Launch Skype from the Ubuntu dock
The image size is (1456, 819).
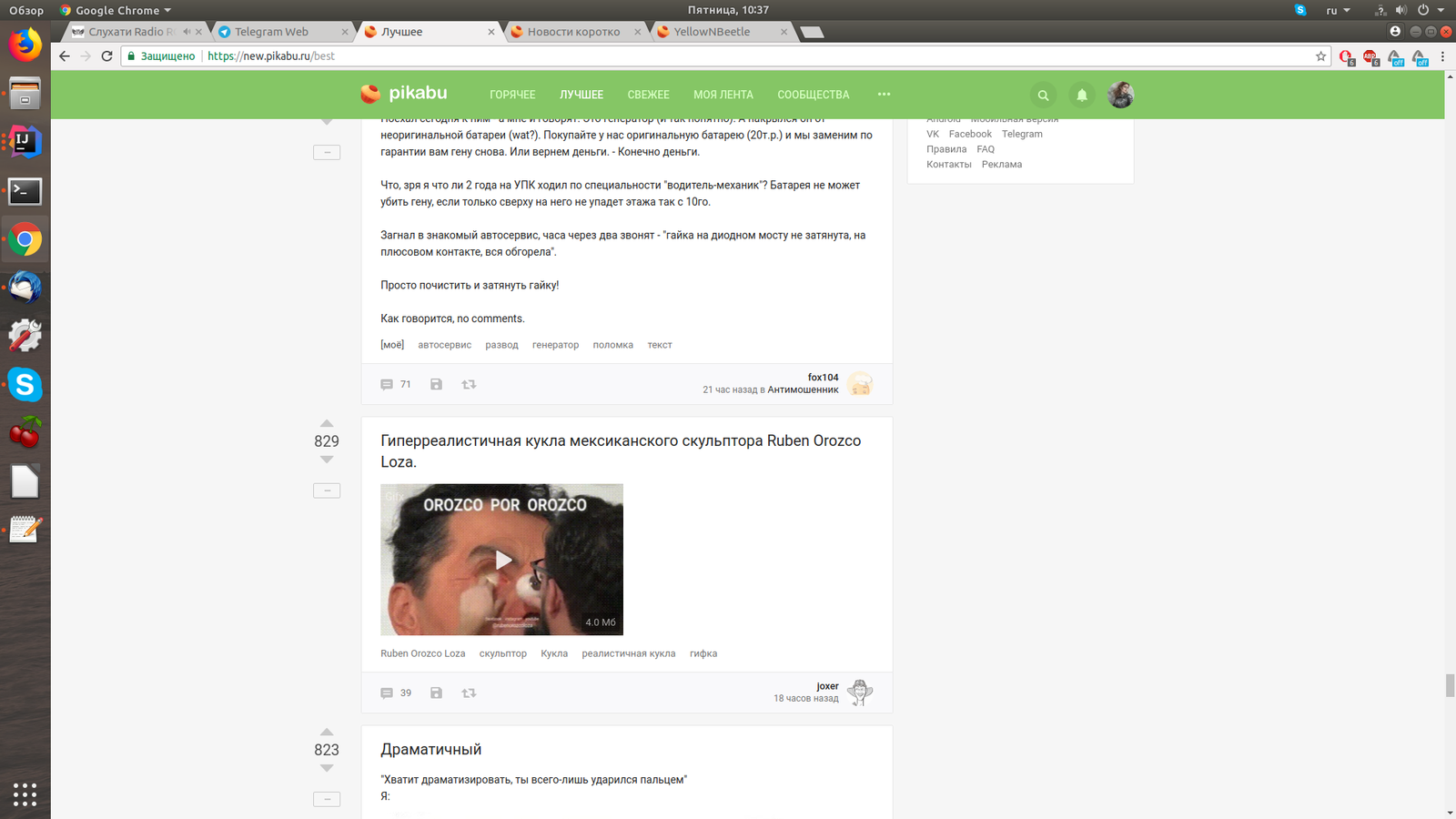tap(25, 385)
